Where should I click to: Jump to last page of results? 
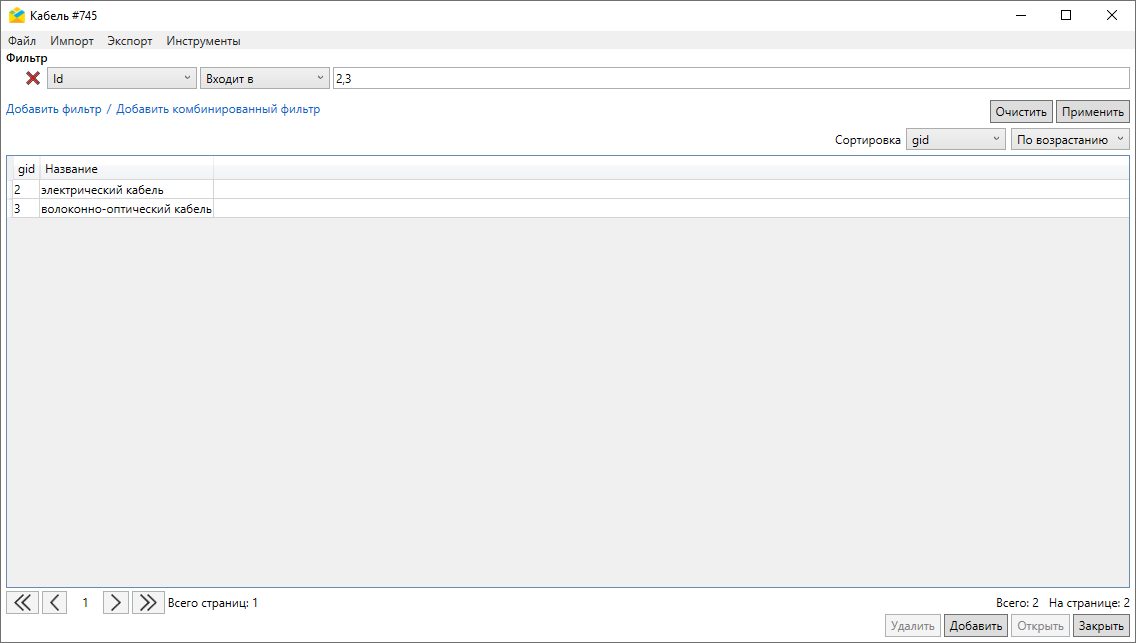(148, 602)
